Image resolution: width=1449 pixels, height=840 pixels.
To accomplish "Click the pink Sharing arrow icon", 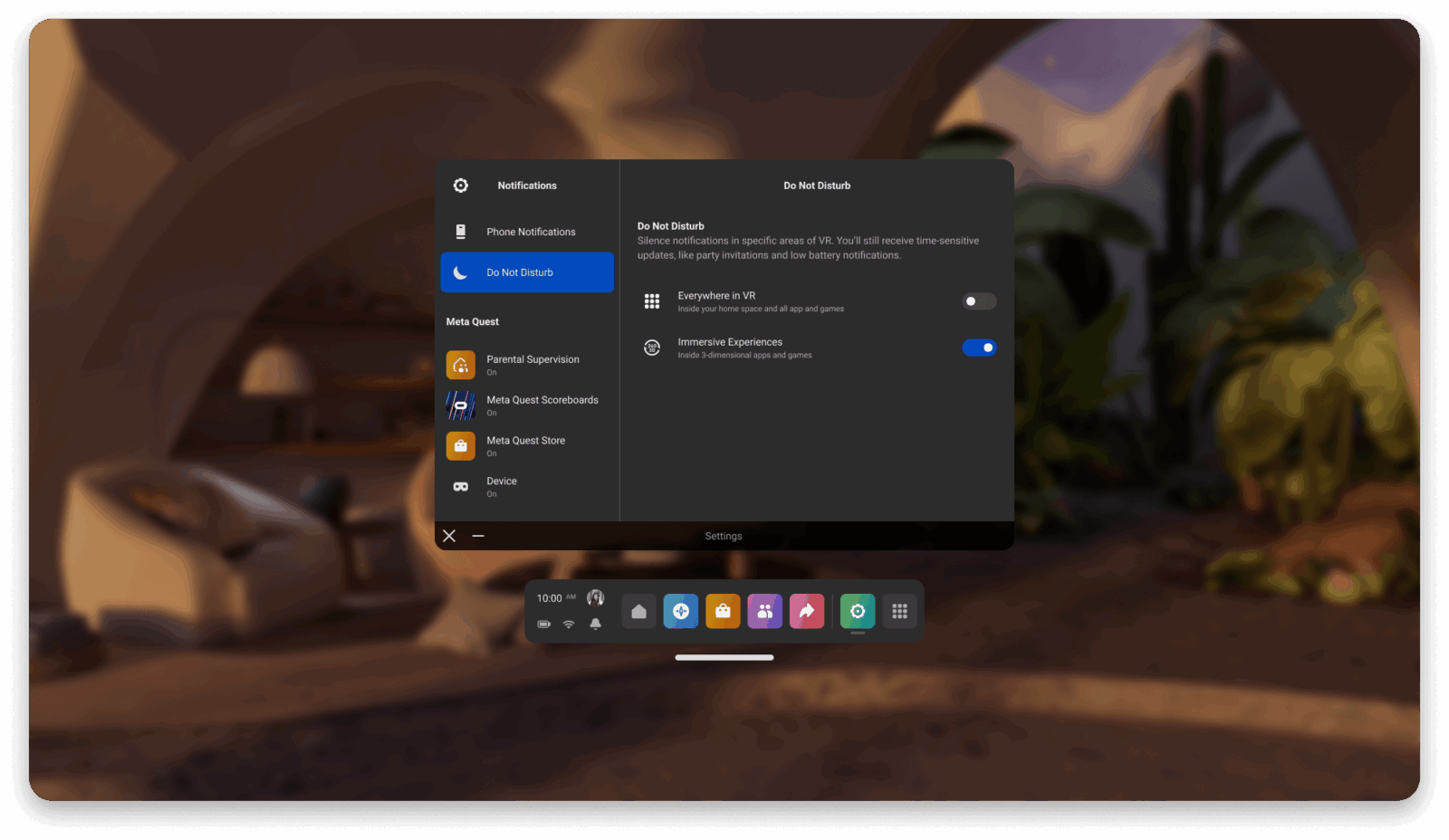I will pyautogui.click(x=807, y=612).
